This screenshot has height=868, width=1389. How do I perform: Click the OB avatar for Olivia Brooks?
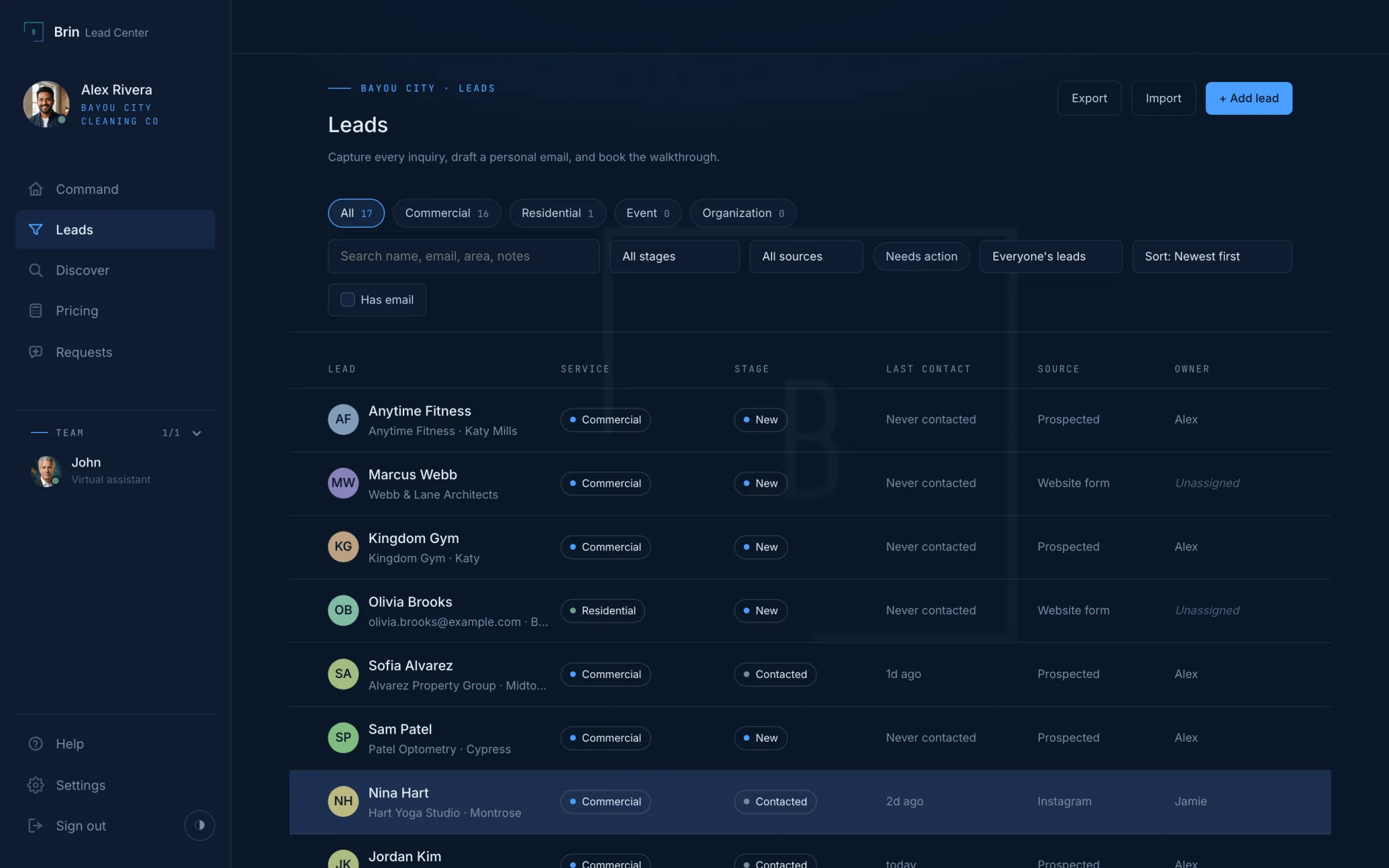343,610
